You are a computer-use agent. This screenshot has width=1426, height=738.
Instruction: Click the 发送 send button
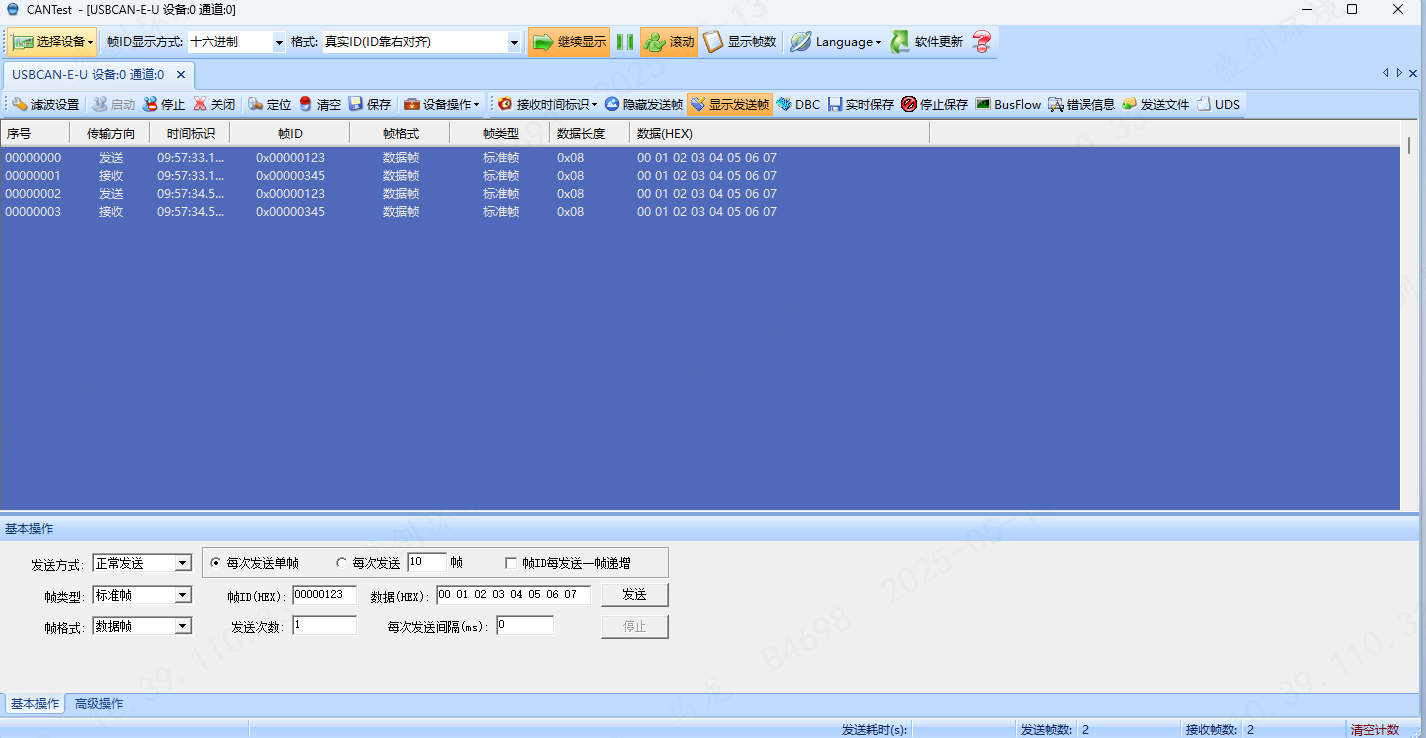[x=634, y=595]
